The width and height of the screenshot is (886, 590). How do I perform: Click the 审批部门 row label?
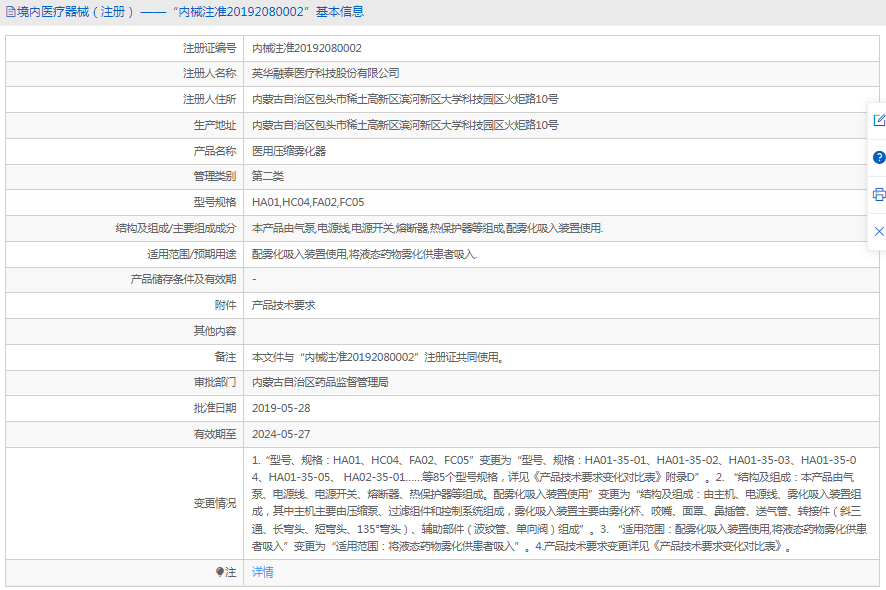(x=215, y=383)
